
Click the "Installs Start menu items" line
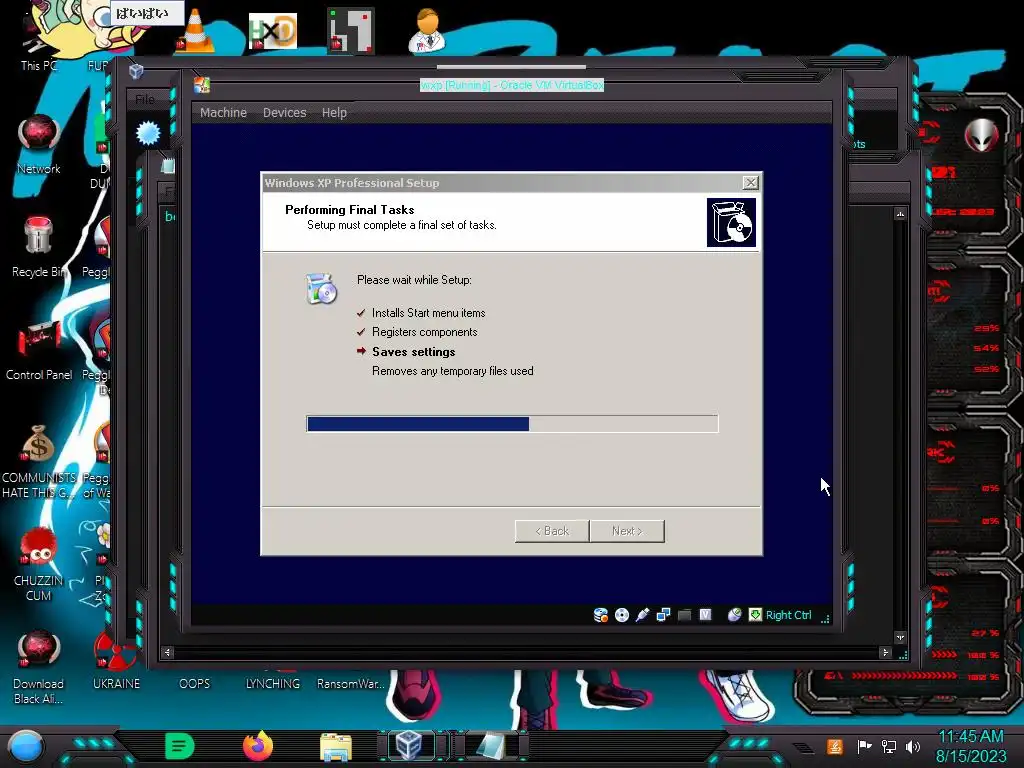point(428,313)
